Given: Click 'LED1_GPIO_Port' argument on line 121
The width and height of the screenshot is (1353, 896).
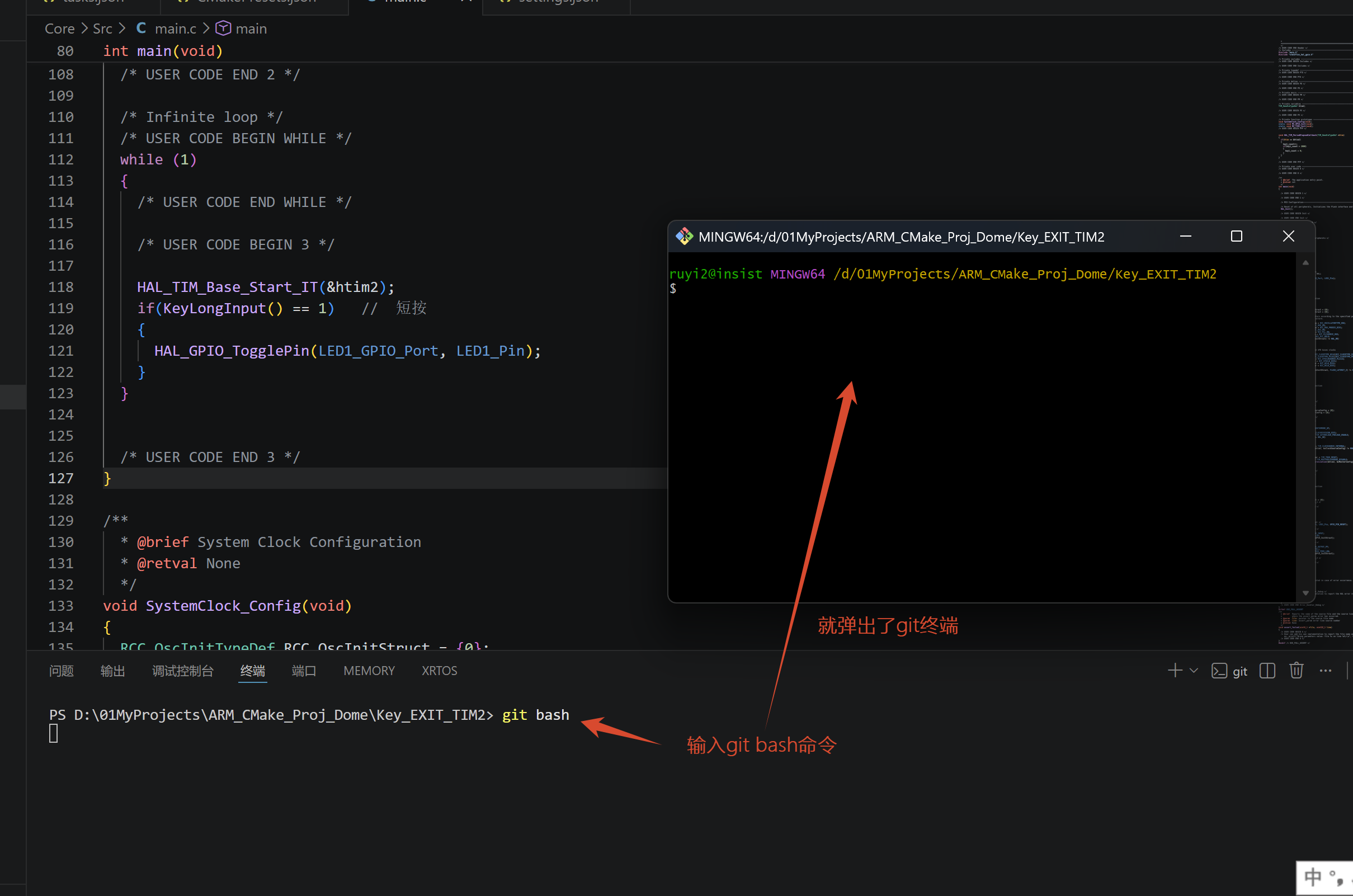Looking at the screenshot, I should [378, 351].
